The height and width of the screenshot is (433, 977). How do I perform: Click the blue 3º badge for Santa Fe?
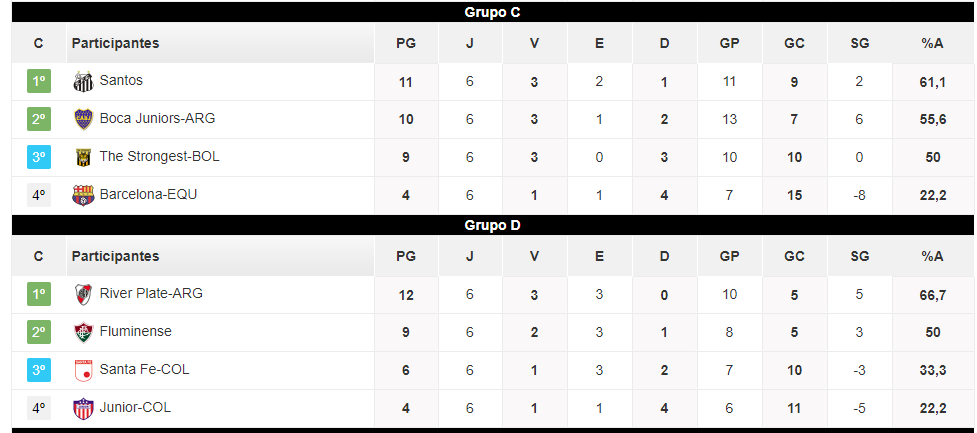point(39,369)
